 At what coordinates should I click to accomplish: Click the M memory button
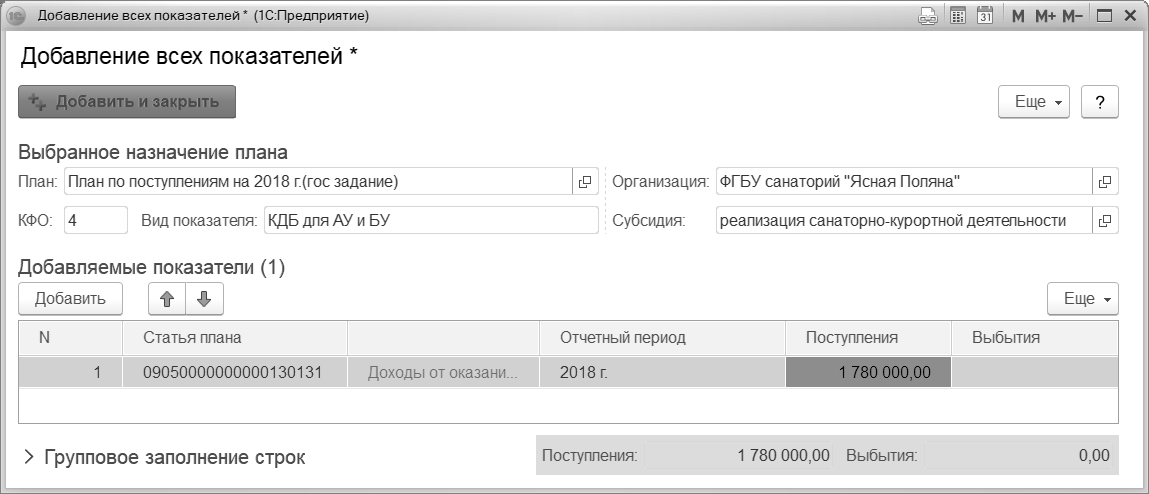tap(1018, 16)
